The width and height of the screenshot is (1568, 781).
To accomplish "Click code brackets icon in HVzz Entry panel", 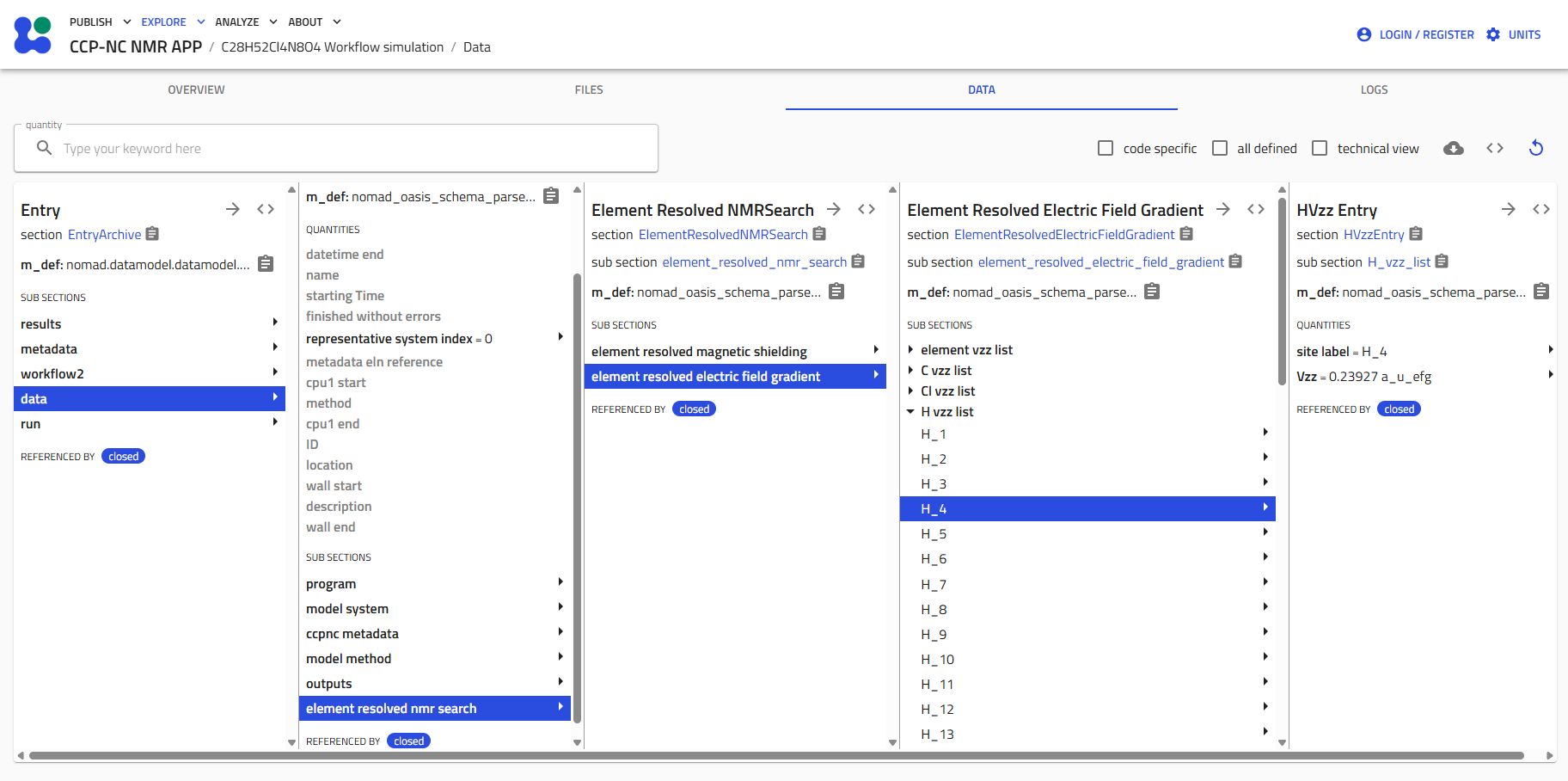I will point(1541,209).
